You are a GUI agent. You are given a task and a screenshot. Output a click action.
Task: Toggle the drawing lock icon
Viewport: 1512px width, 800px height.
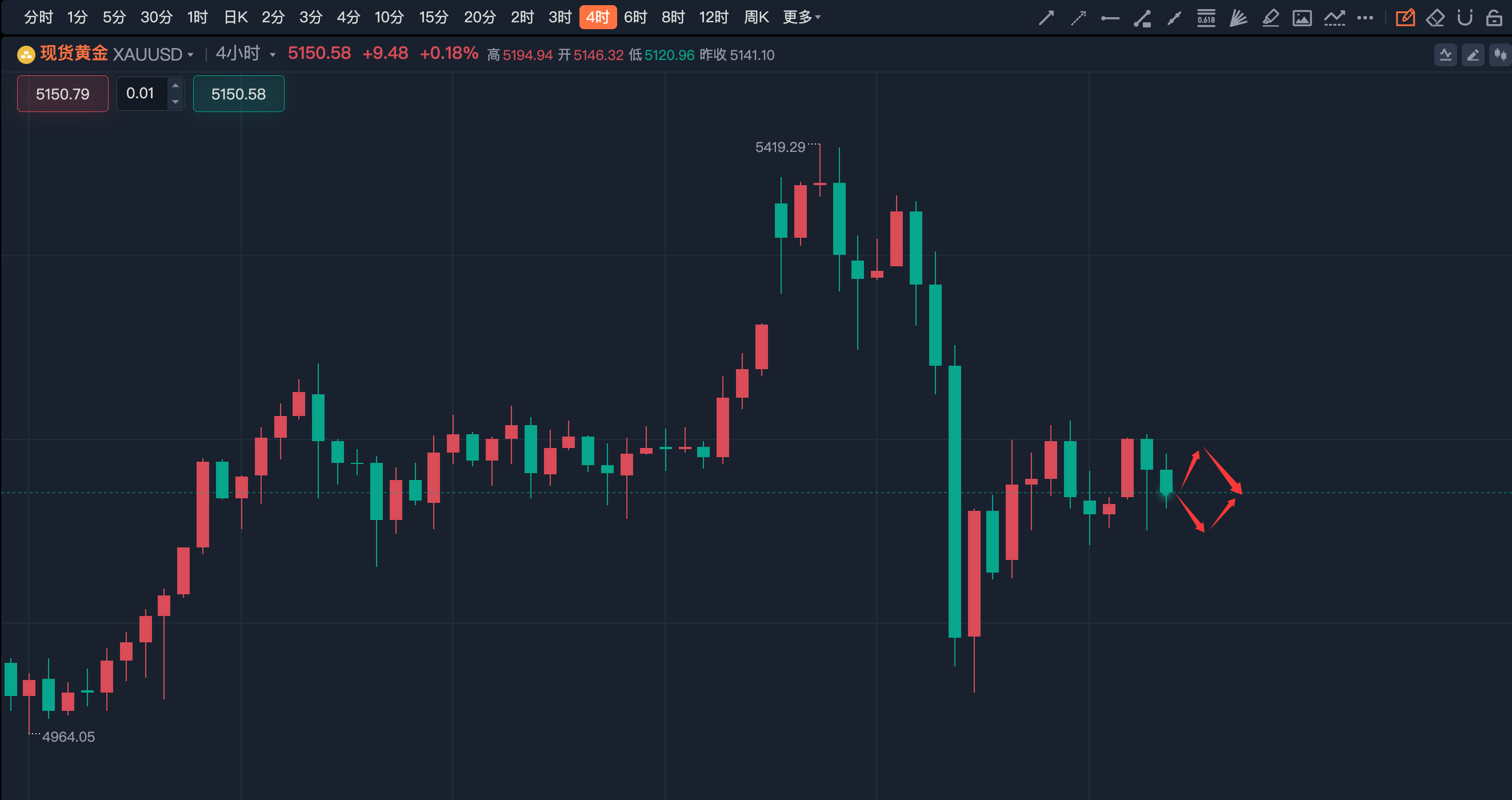1494,18
